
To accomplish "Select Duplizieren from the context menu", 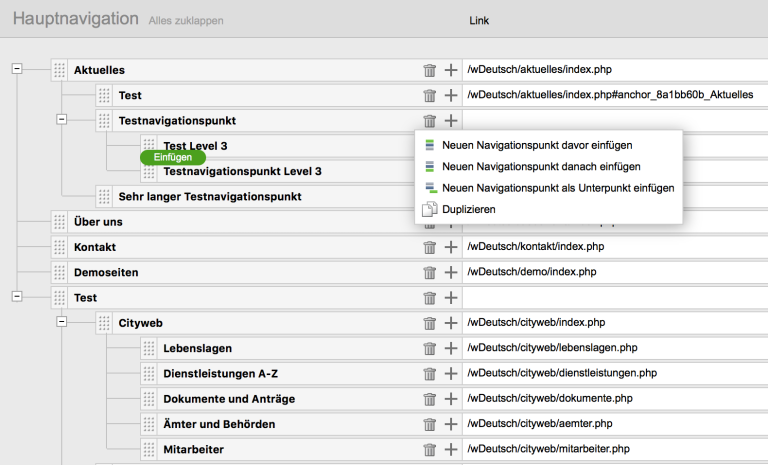I will (x=468, y=209).
